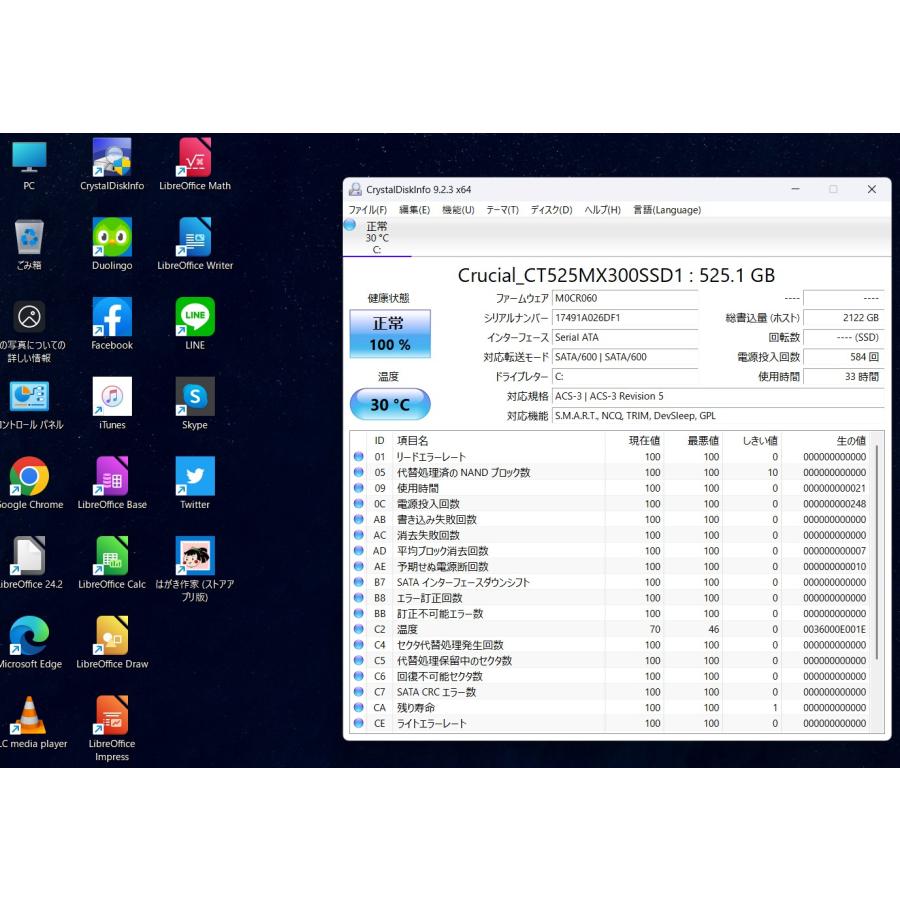Click the serial number field
The height and width of the screenshot is (900, 900).
(x=624, y=318)
